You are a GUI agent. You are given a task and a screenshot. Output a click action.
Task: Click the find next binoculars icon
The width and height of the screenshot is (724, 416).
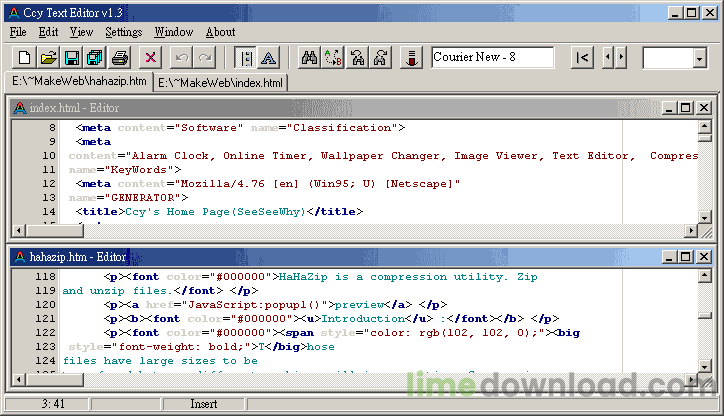point(380,58)
